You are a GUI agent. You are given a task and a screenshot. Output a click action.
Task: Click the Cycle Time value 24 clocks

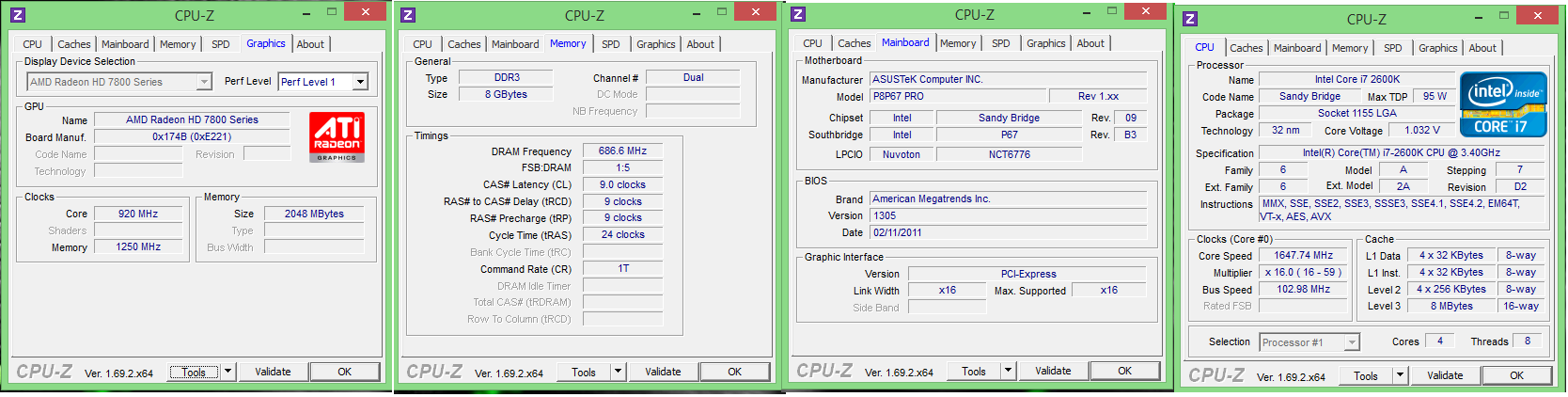pyautogui.click(x=622, y=234)
